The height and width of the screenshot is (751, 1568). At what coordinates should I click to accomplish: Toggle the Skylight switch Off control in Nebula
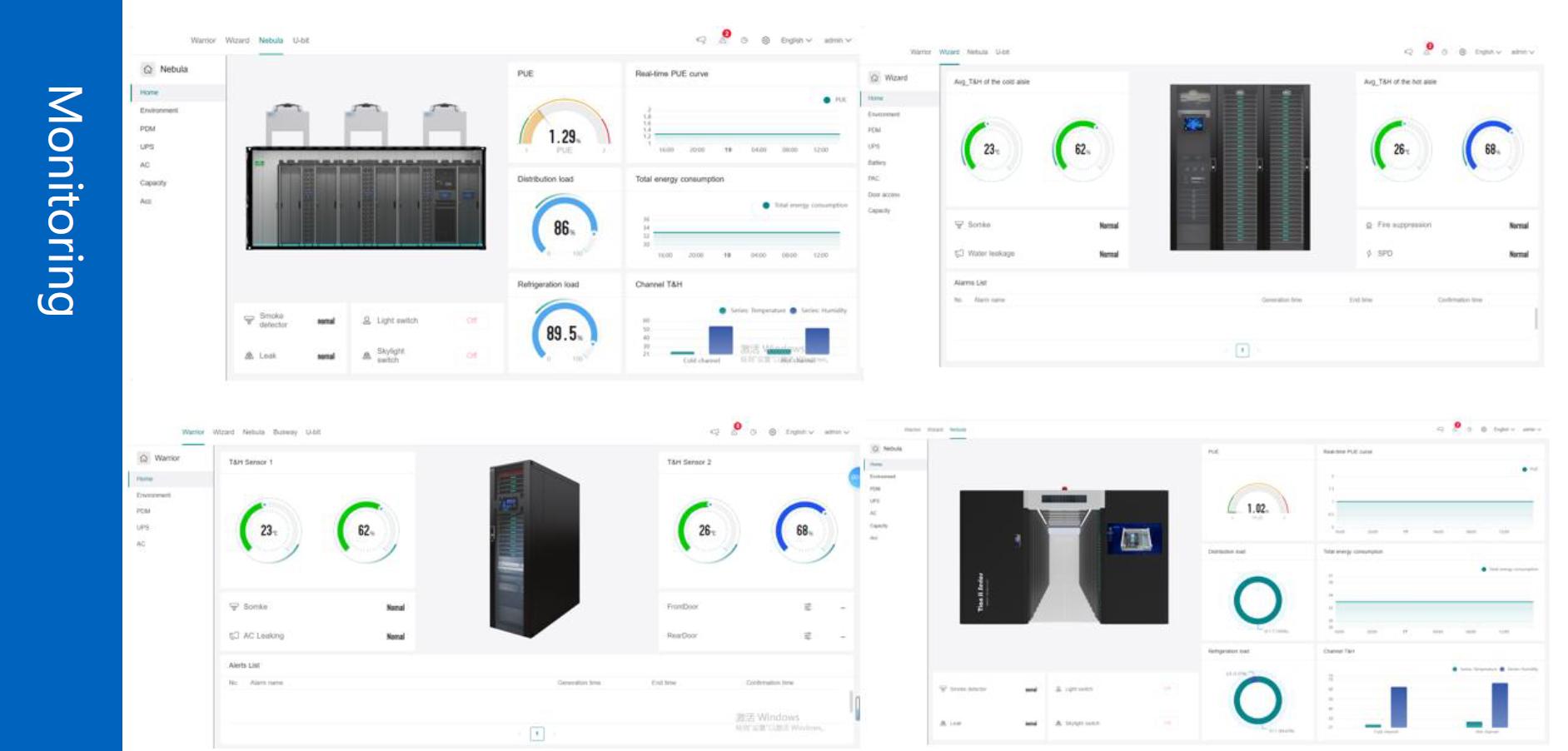(x=471, y=356)
